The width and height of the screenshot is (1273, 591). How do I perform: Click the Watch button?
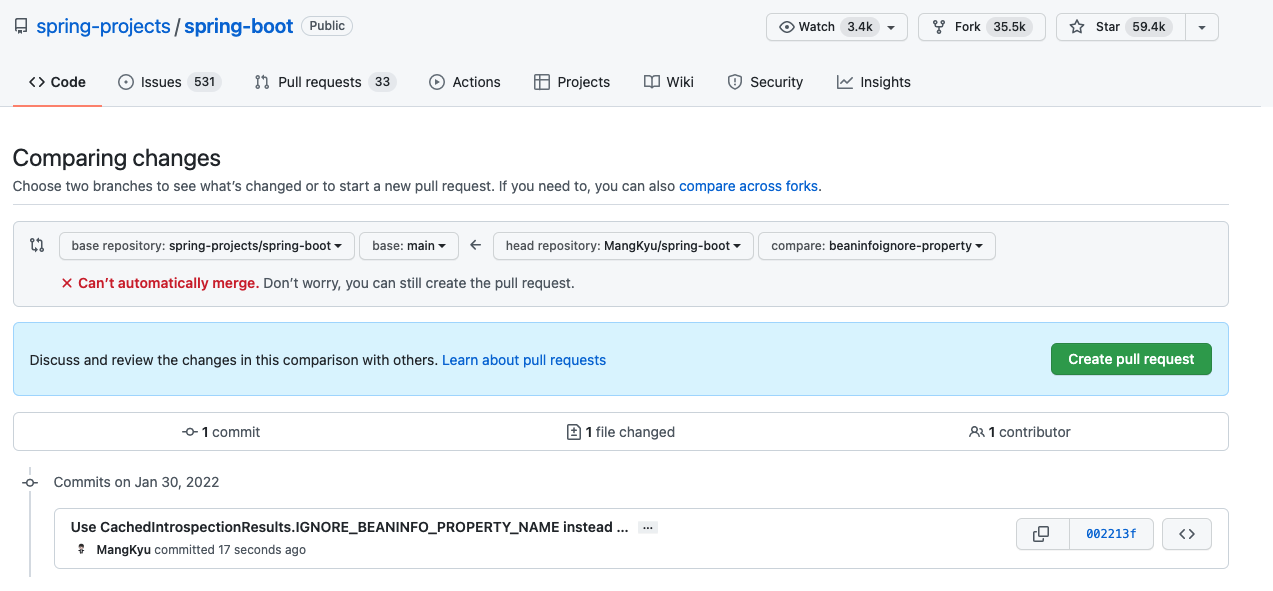click(837, 27)
